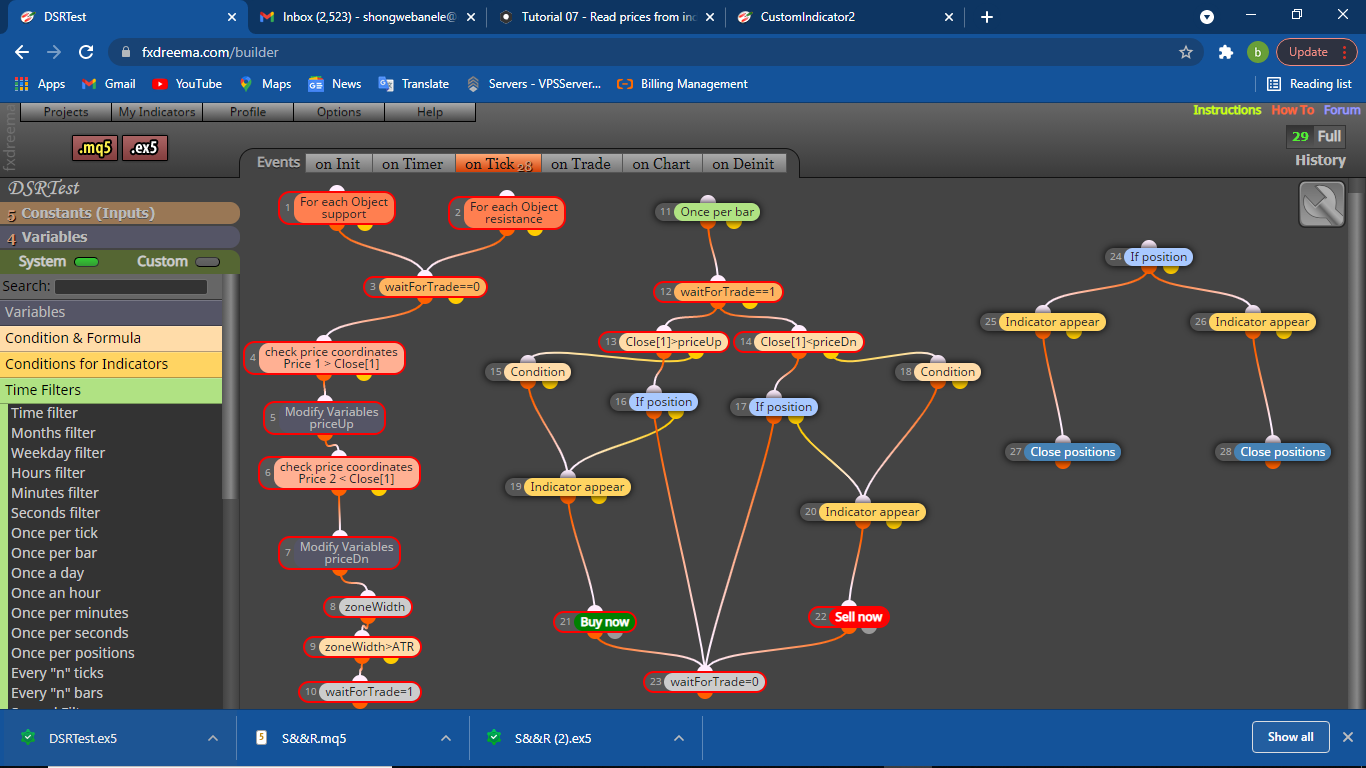Viewport: 1366px width, 768px height.
Task: Click the sidebar Search field
Action: (x=131, y=287)
